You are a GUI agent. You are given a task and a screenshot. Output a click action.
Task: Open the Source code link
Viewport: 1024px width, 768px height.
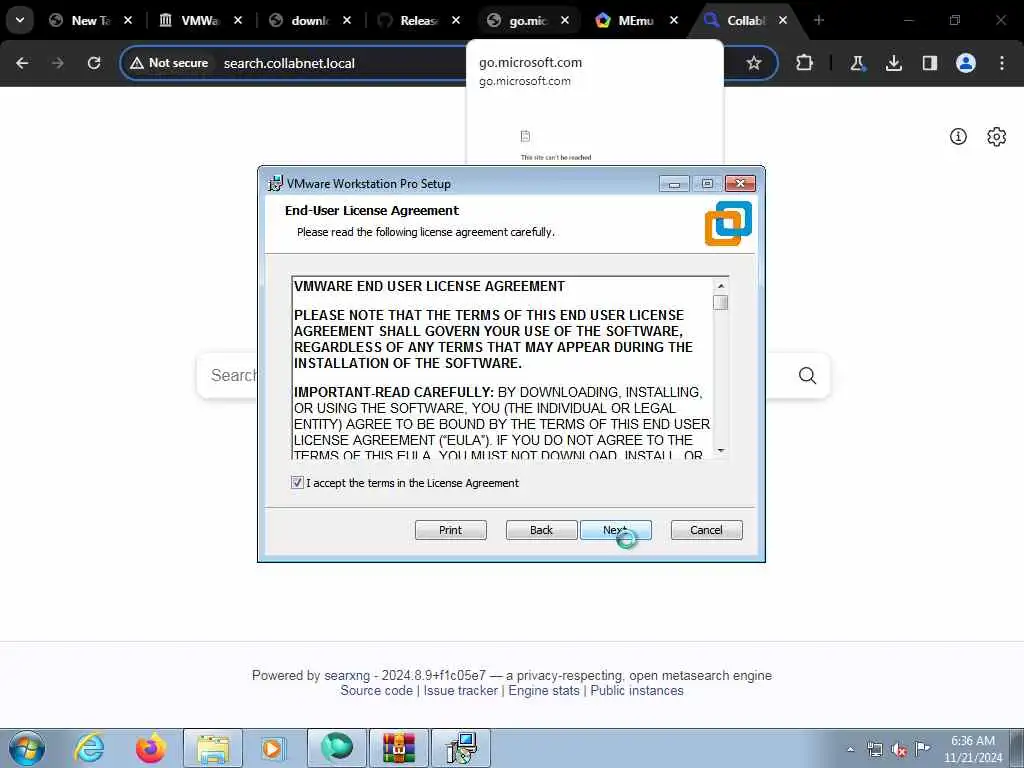point(376,691)
